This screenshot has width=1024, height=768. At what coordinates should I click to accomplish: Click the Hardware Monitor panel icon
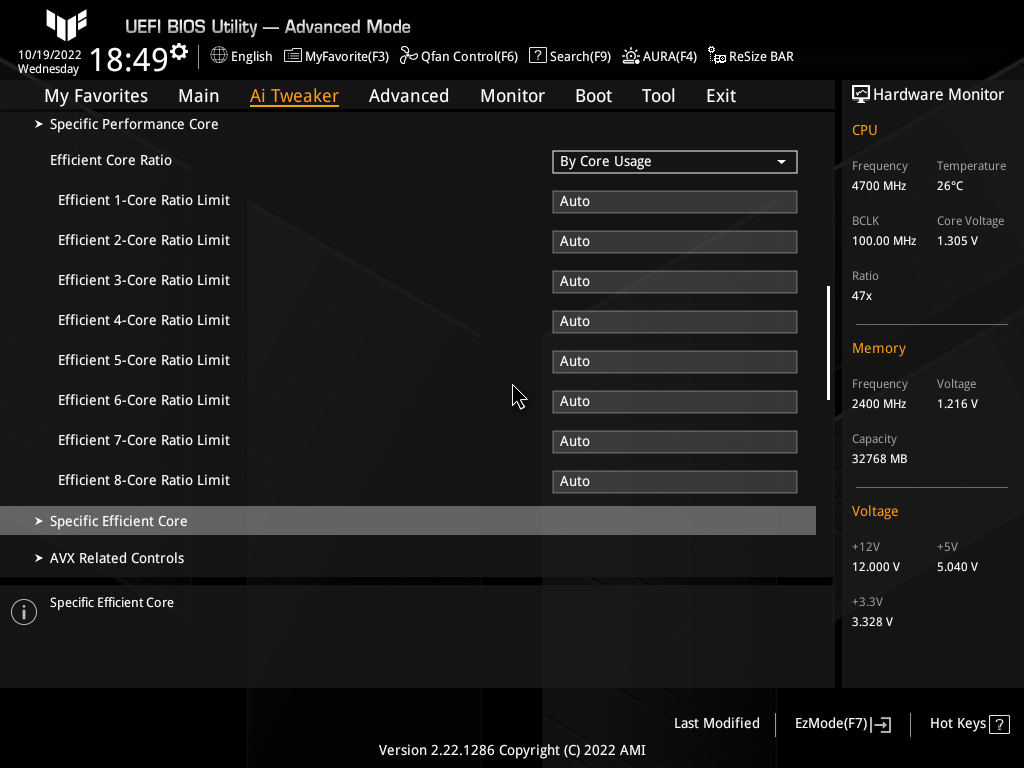click(861, 93)
